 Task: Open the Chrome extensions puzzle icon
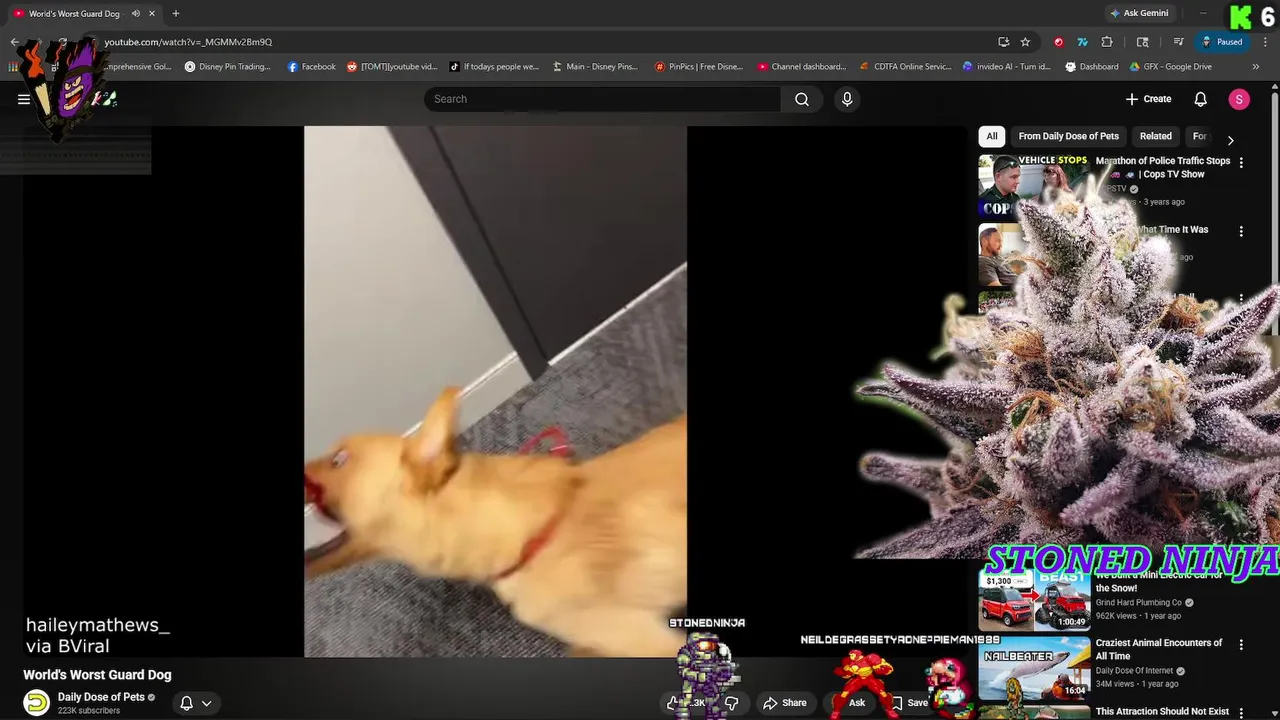pos(1107,42)
